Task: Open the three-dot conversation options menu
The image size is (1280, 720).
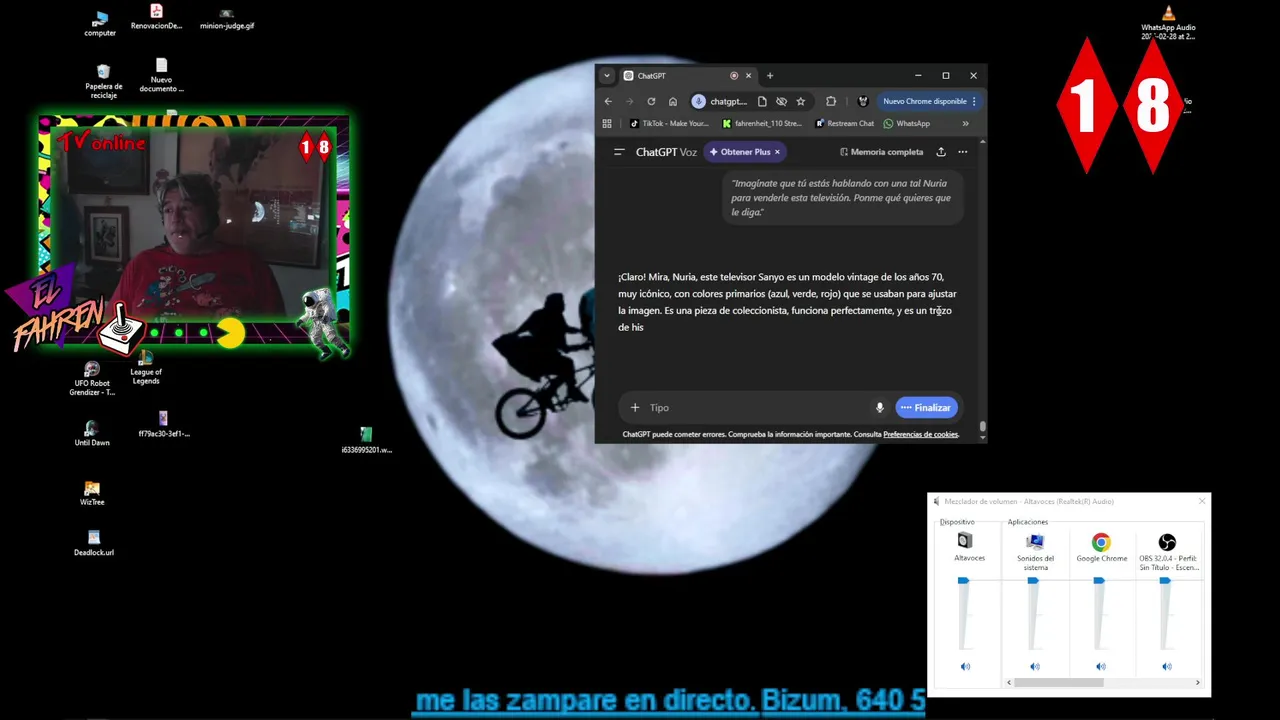Action: pyautogui.click(x=963, y=152)
